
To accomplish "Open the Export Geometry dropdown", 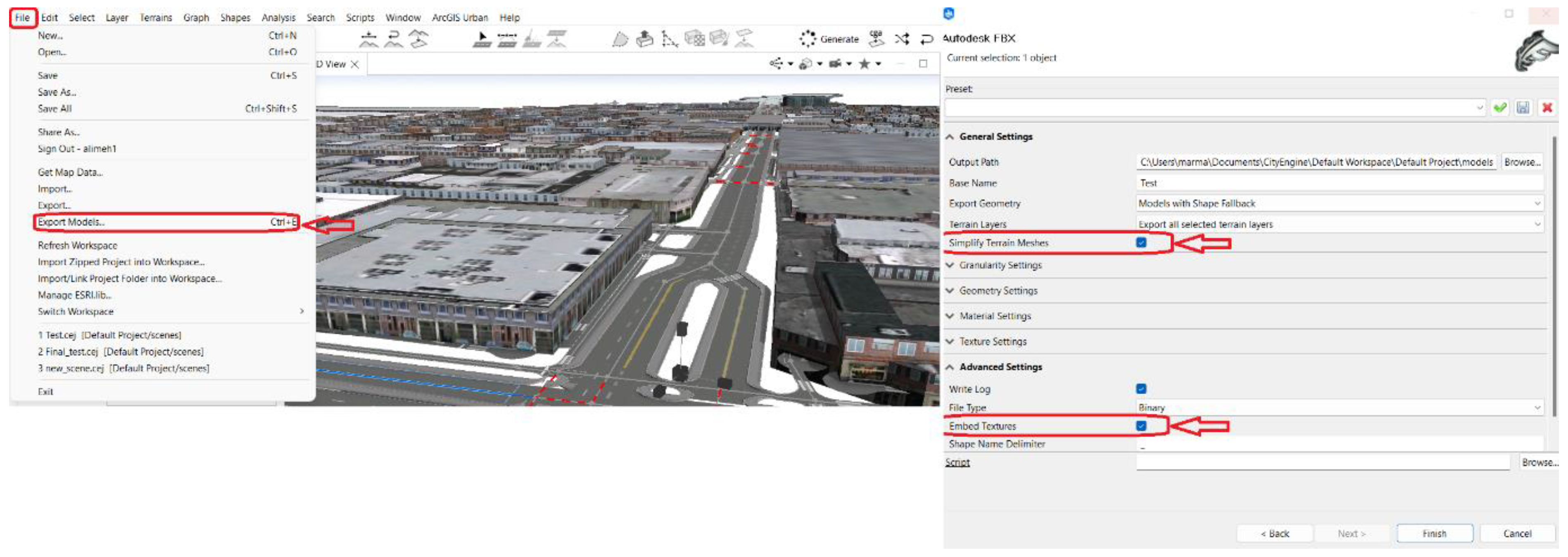I will click(x=1339, y=203).
